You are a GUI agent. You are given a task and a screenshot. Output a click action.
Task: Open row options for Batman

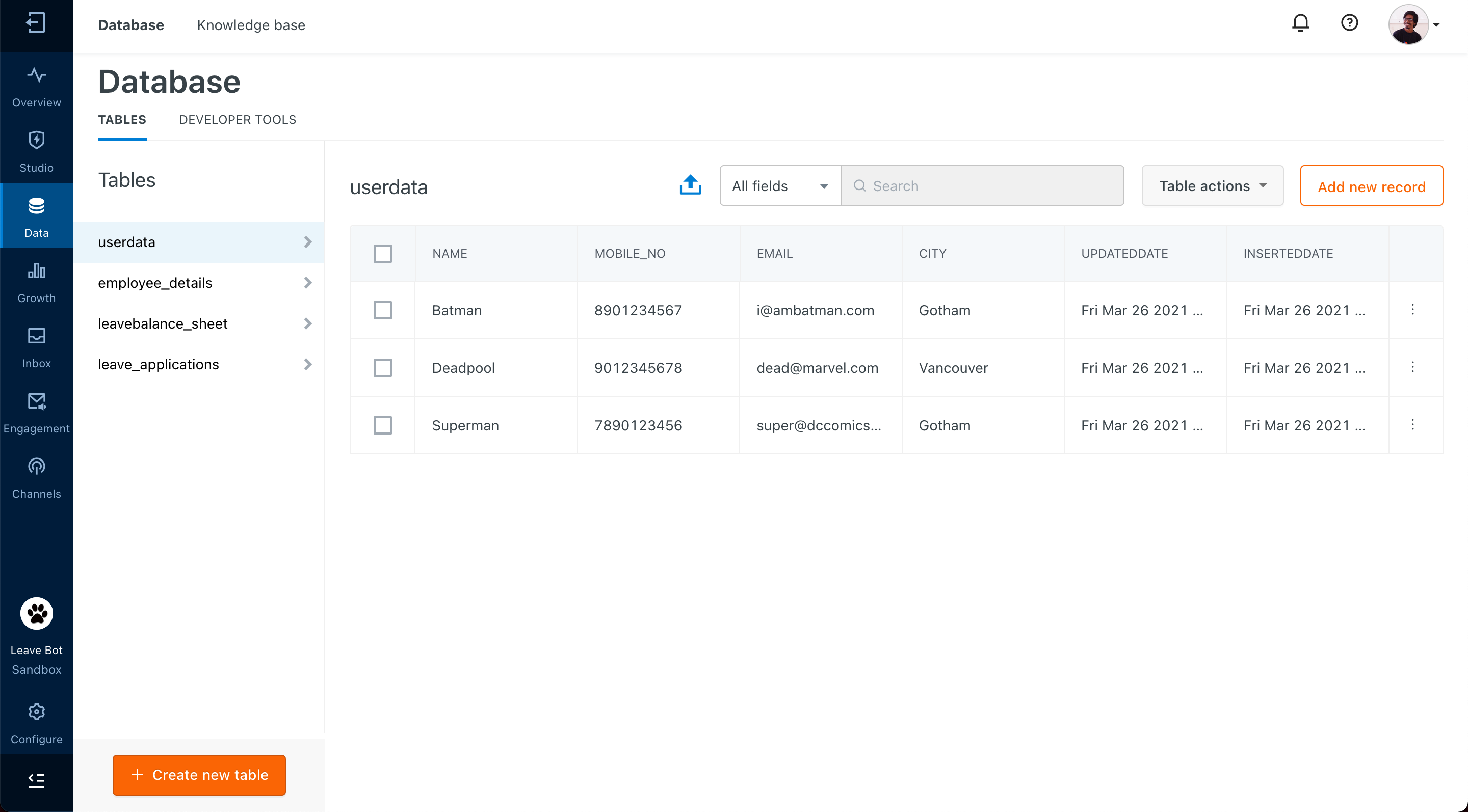(x=1413, y=310)
